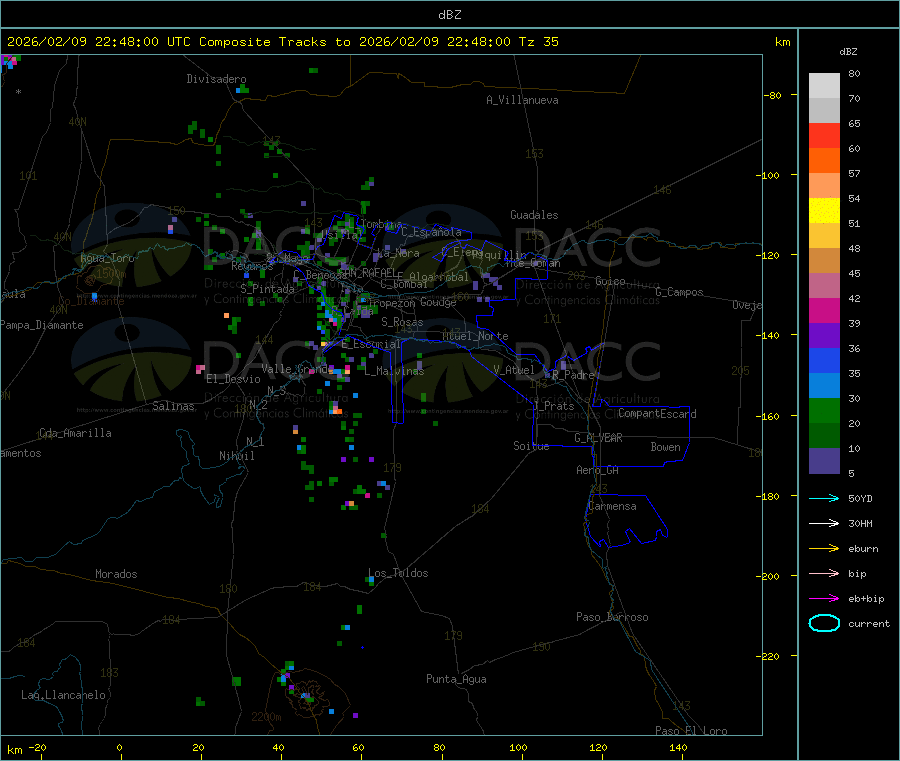Click the Agua_Toro map label
900x761 pixels.
coord(107,258)
